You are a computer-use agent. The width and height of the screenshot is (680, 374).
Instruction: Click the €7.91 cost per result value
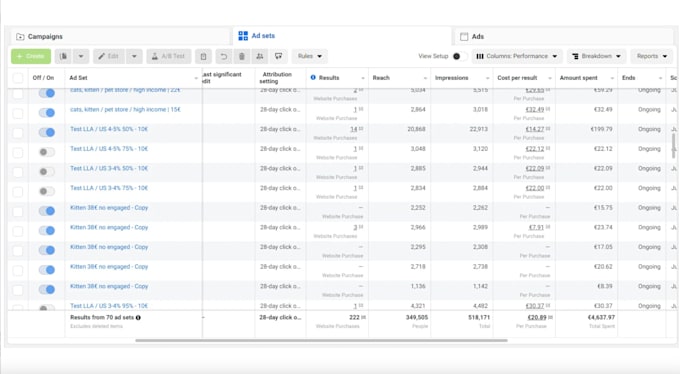(x=536, y=227)
